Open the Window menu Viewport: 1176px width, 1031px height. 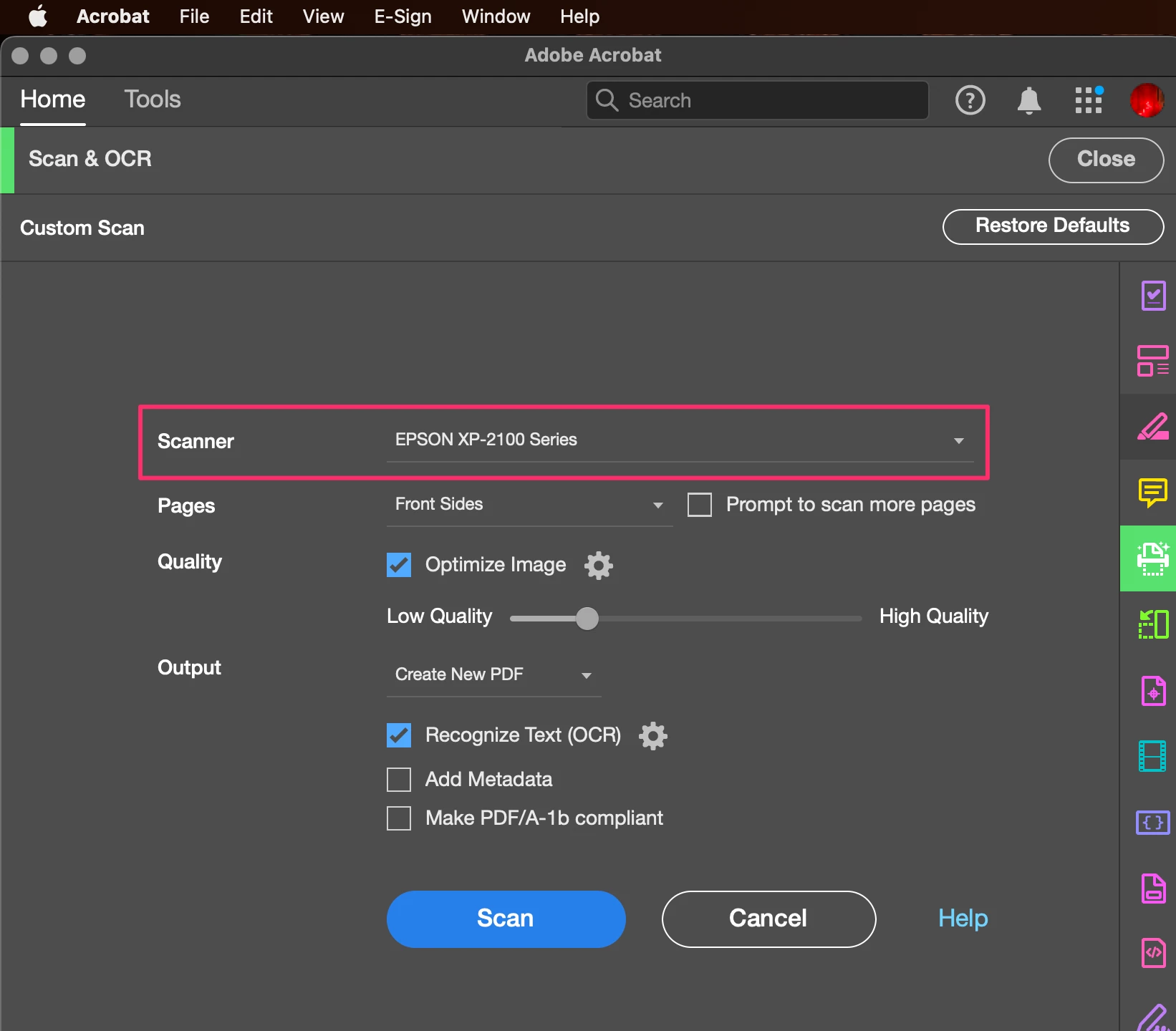[x=496, y=16]
